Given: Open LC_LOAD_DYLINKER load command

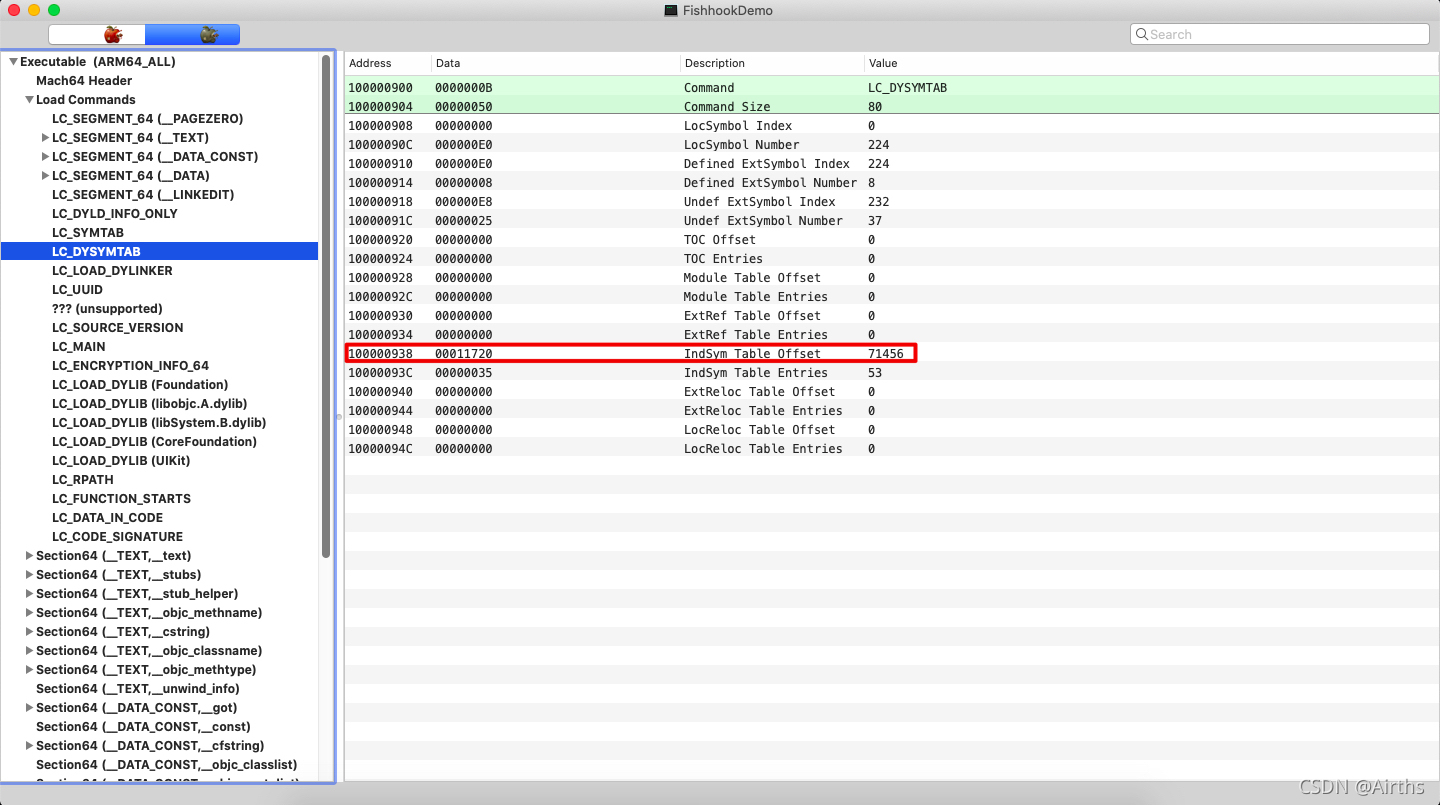Looking at the screenshot, I should click(x=112, y=271).
